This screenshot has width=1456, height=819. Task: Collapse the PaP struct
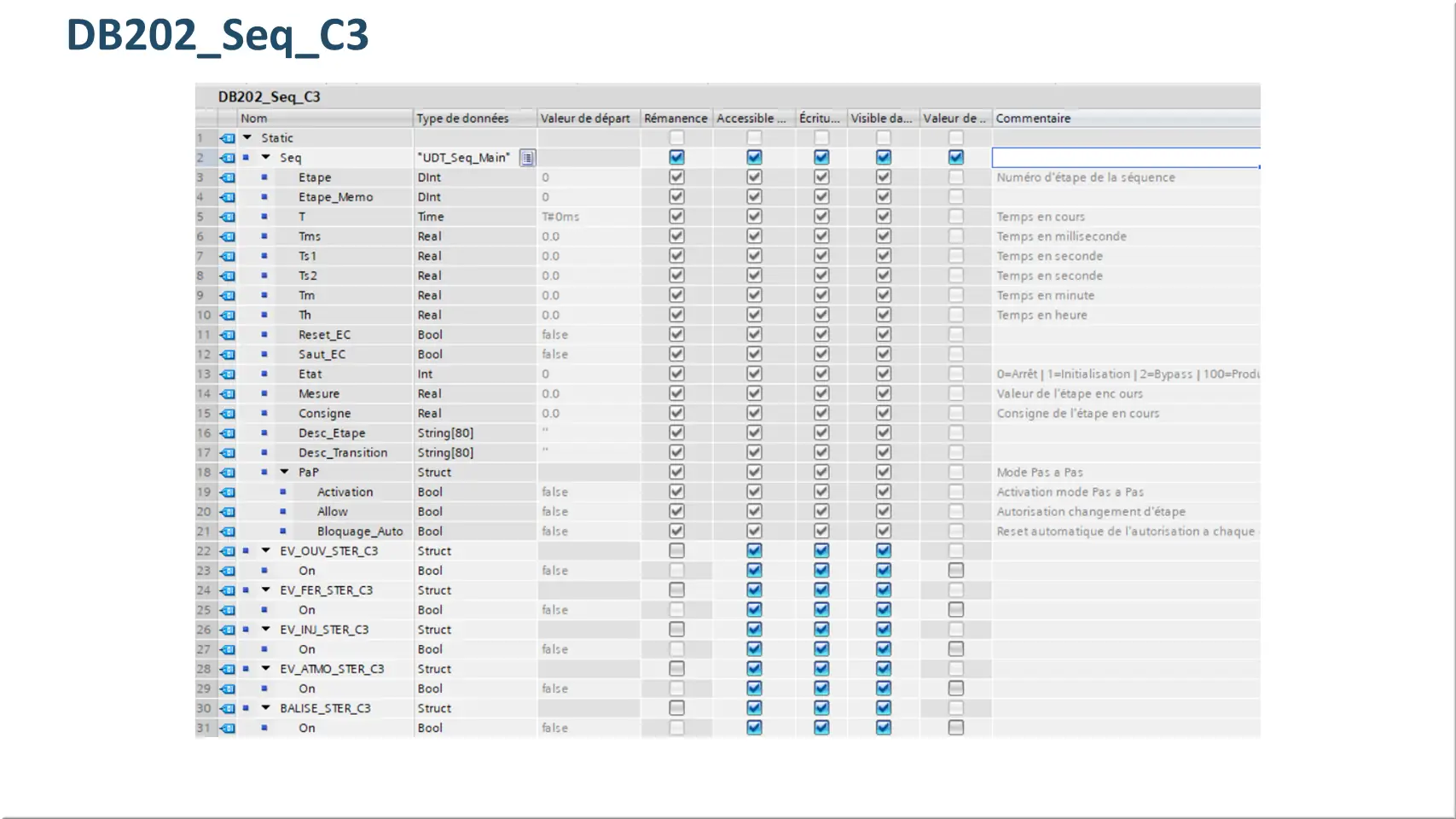[x=285, y=472]
